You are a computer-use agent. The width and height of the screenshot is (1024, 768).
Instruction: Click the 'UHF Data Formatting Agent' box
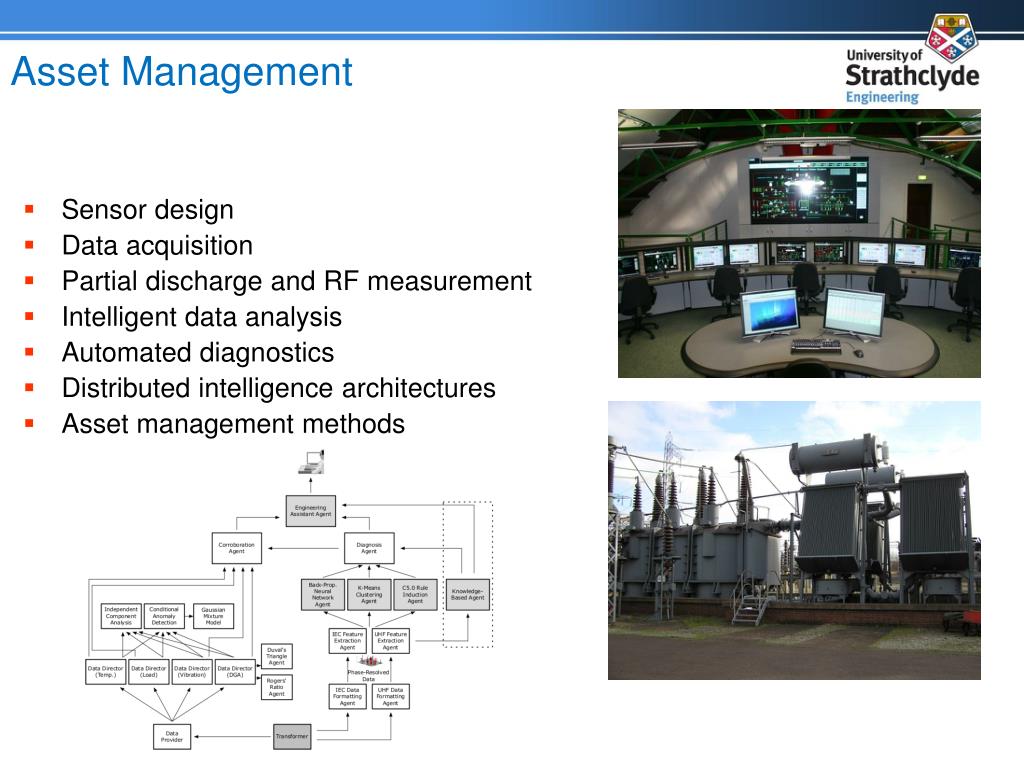391,696
